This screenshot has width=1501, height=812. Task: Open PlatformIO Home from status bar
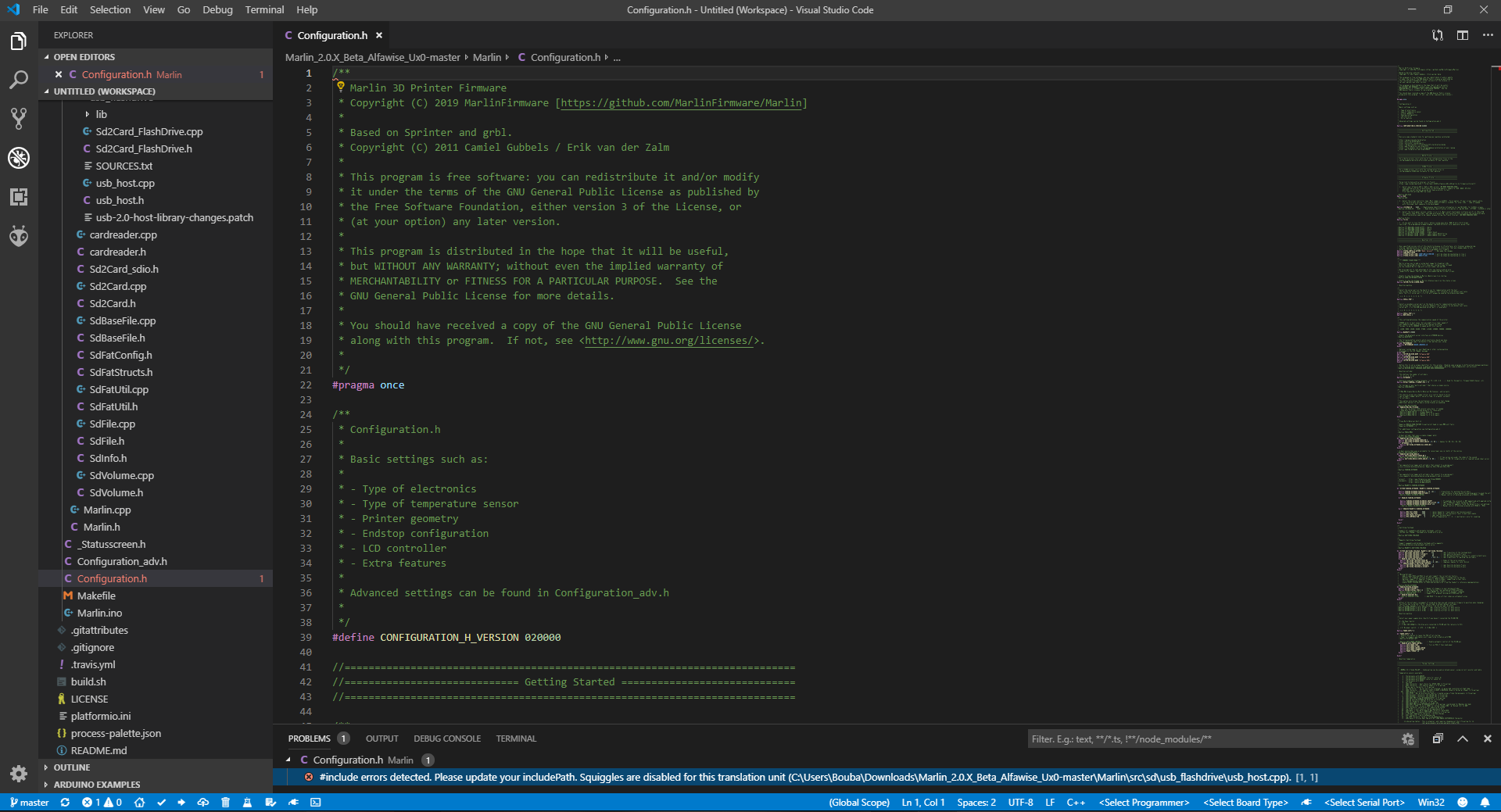pyautogui.click(x=139, y=803)
